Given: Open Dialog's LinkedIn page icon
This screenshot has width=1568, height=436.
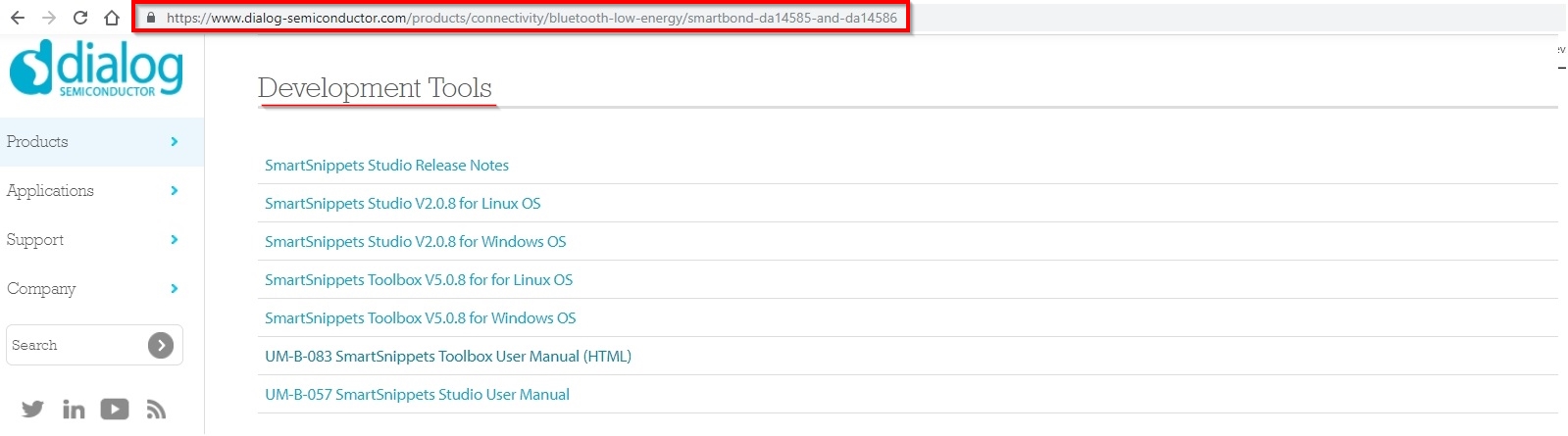Looking at the screenshot, I should pyautogui.click(x=74, y=409).
